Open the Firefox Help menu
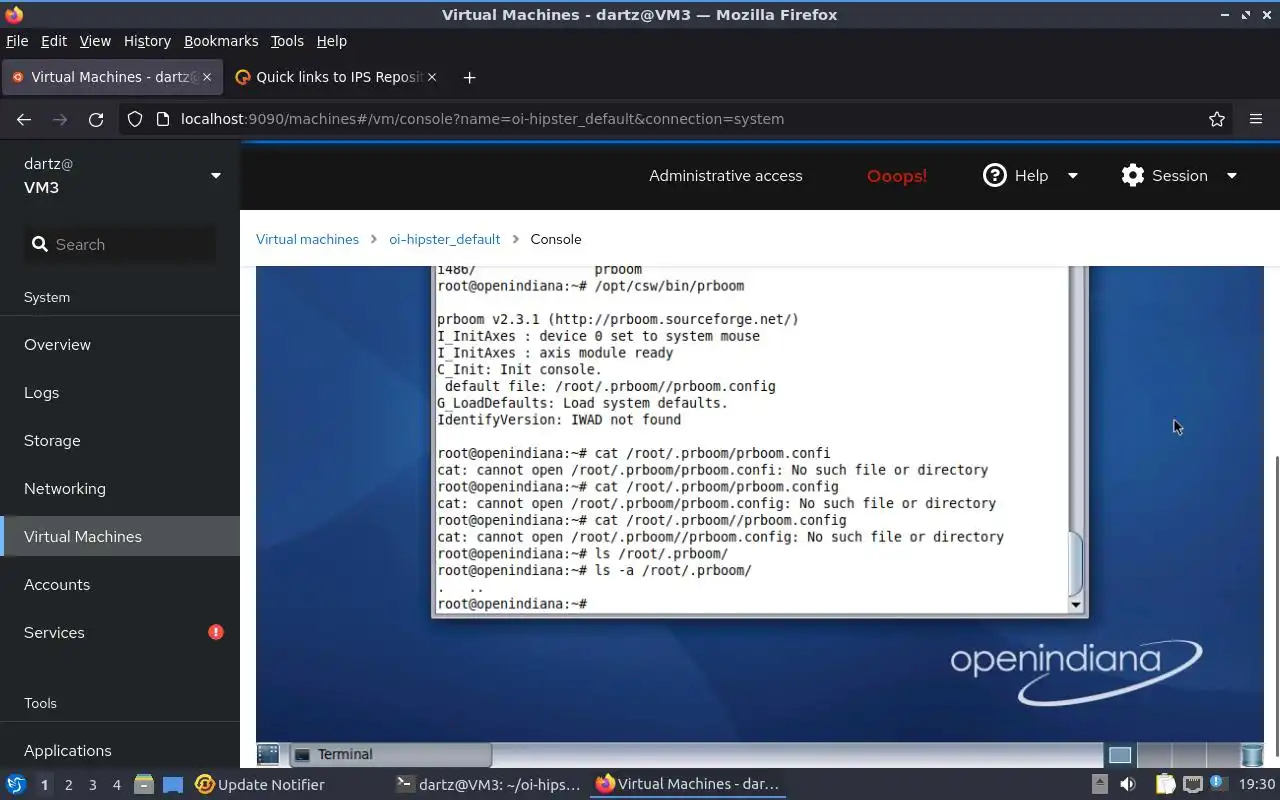This screenshot has width=1280, height=800. (331, 41)
